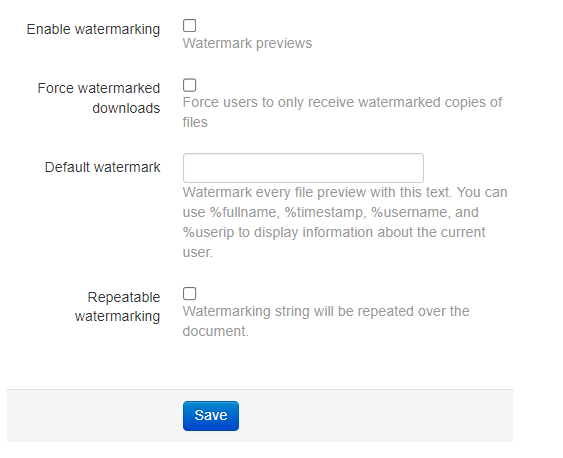The width and height of the screenshot is (563, 458).
Task: Focus the Default watermark text field
Action: (303, 168)
